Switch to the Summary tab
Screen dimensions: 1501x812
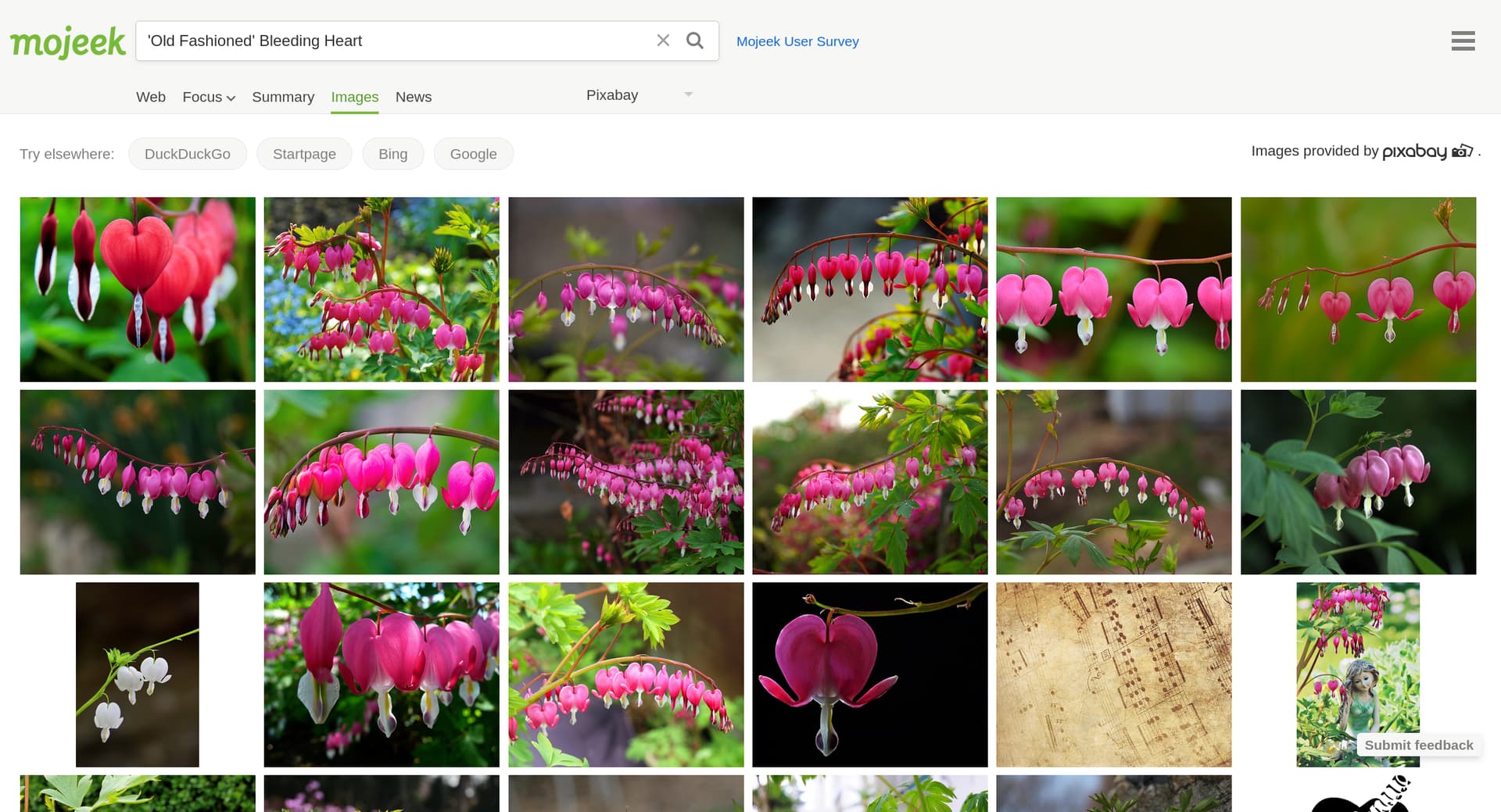point(283,97)
